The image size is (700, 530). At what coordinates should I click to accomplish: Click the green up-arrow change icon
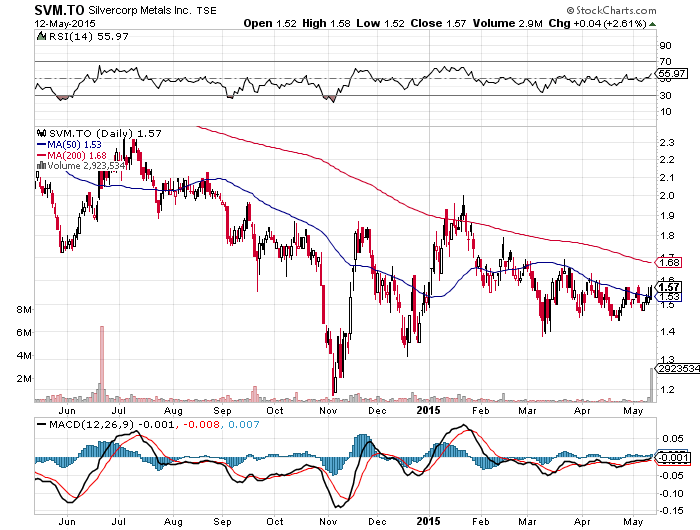click(x=652, y=24)
